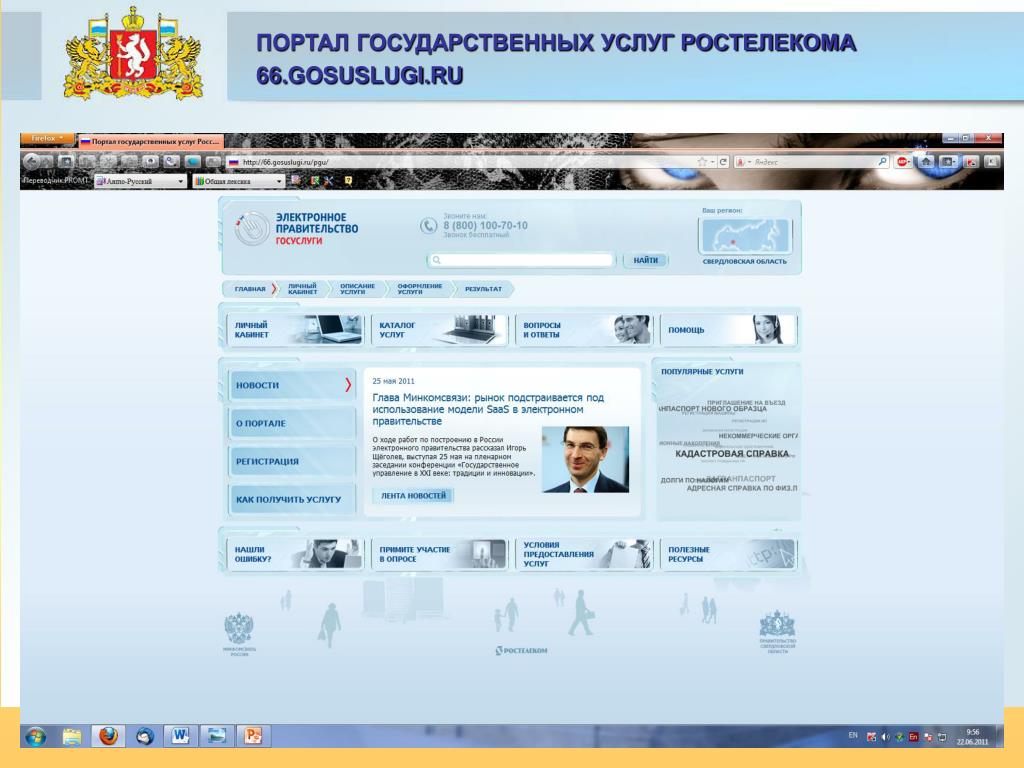1024x768 pixels.
Task: Select the ЛИЧНЫЙ КАБИНЕТ breadcrumb step
Action: (302, 289)
